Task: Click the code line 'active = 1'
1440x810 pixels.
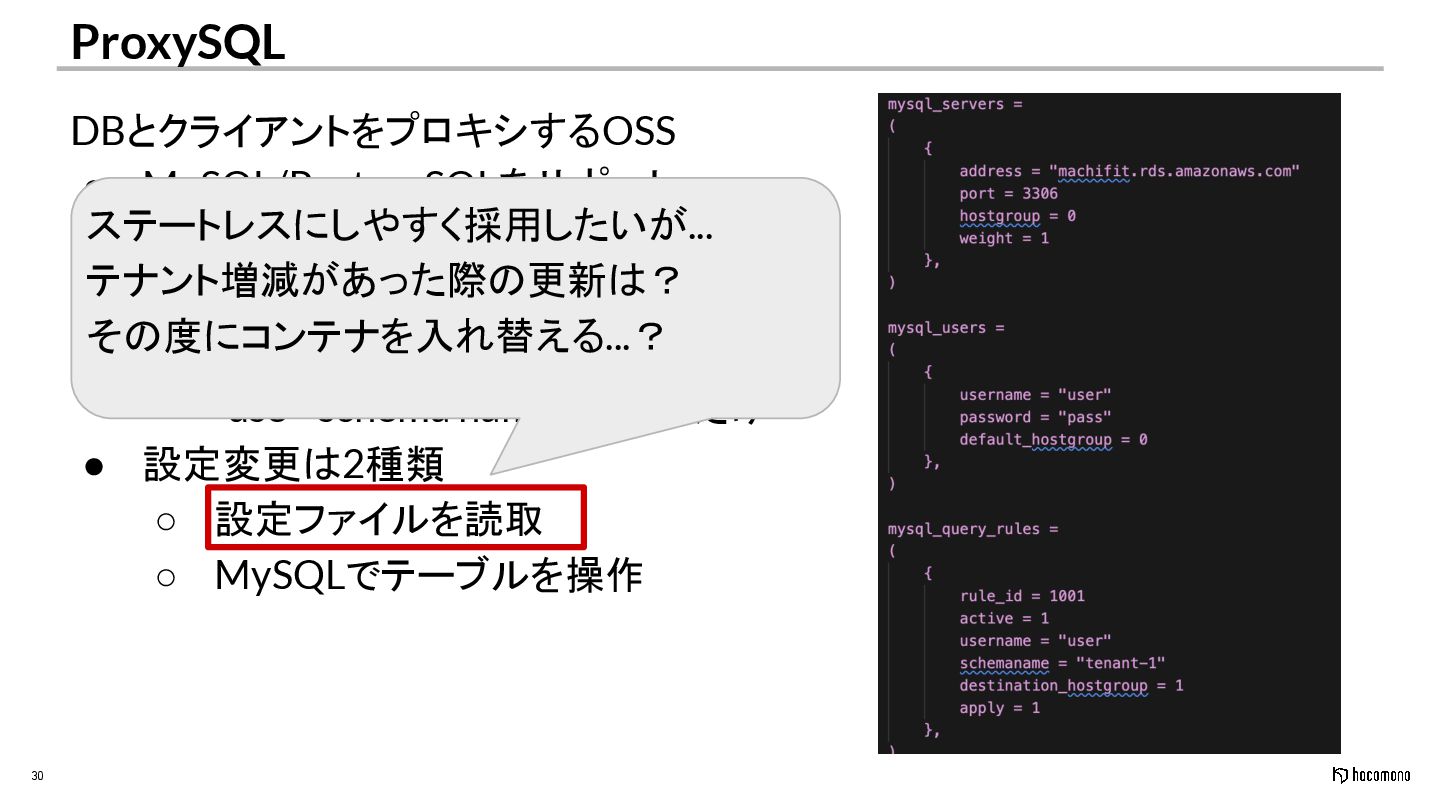Action: pyautogui.click(x=1004, y=618)
